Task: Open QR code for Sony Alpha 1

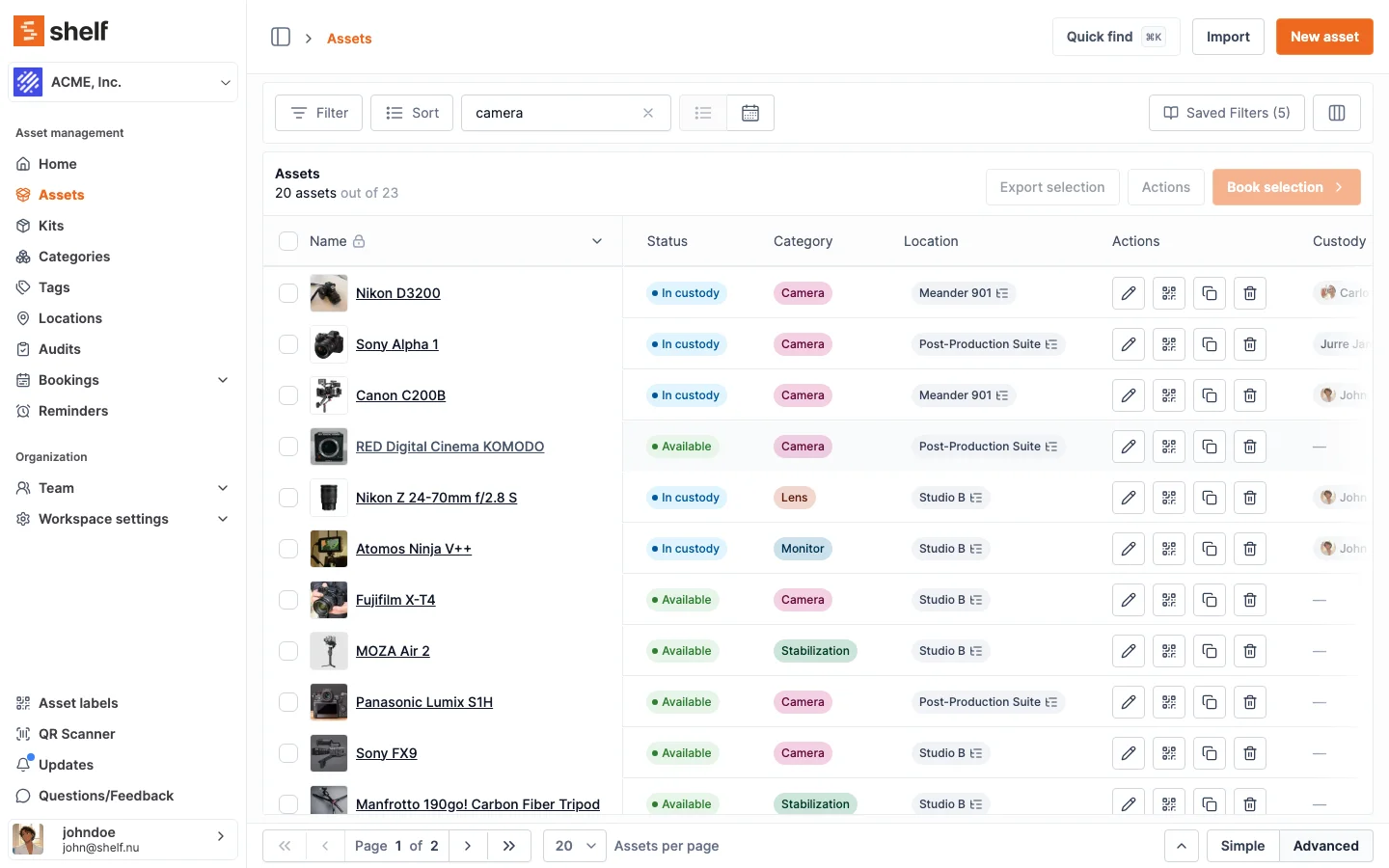Action: [1168, 344]
